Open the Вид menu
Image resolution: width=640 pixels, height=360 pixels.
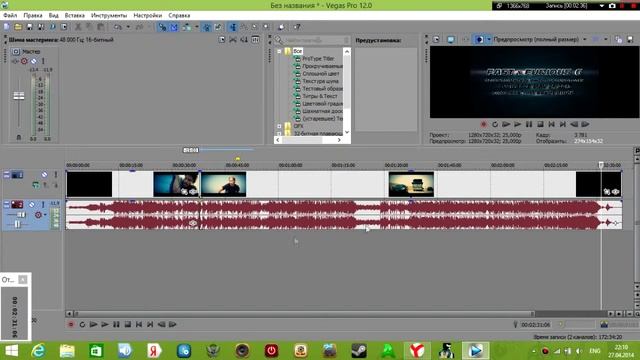[x=53, y=15]
